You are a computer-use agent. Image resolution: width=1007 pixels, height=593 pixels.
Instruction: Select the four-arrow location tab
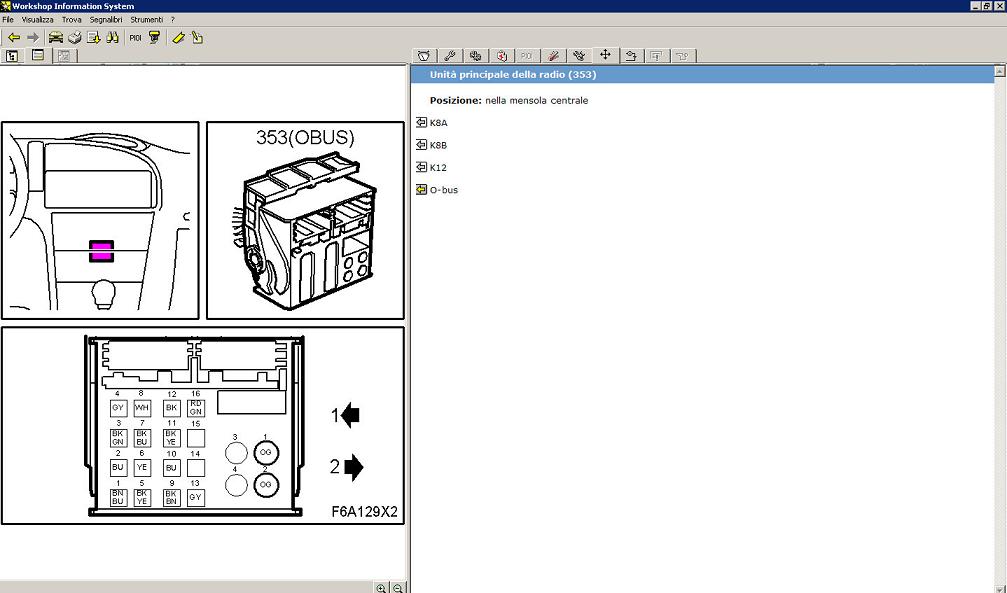(605, 55)
